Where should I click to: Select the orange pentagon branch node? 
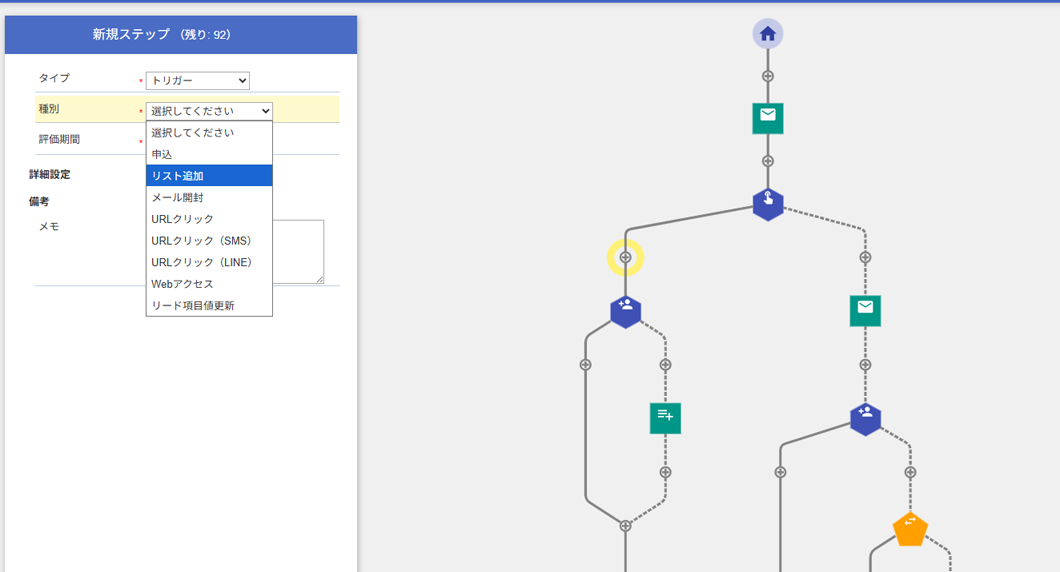pos(909,529)
